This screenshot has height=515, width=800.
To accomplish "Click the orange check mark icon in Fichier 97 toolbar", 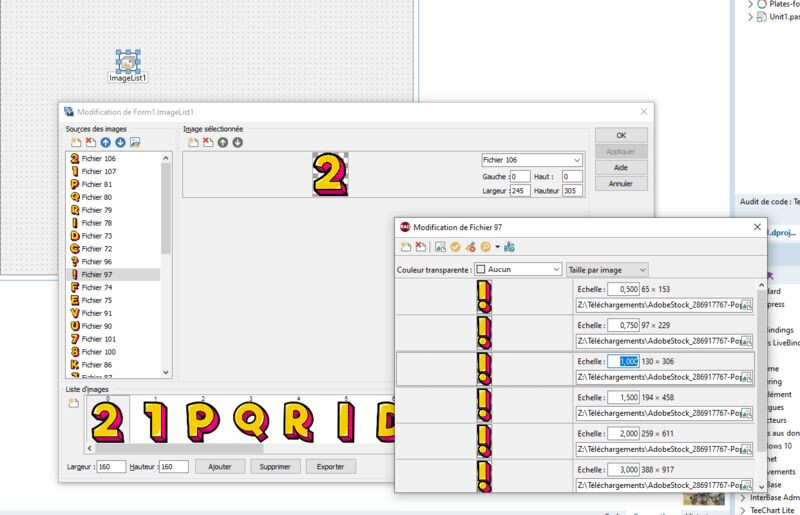I will coord(455,247).
